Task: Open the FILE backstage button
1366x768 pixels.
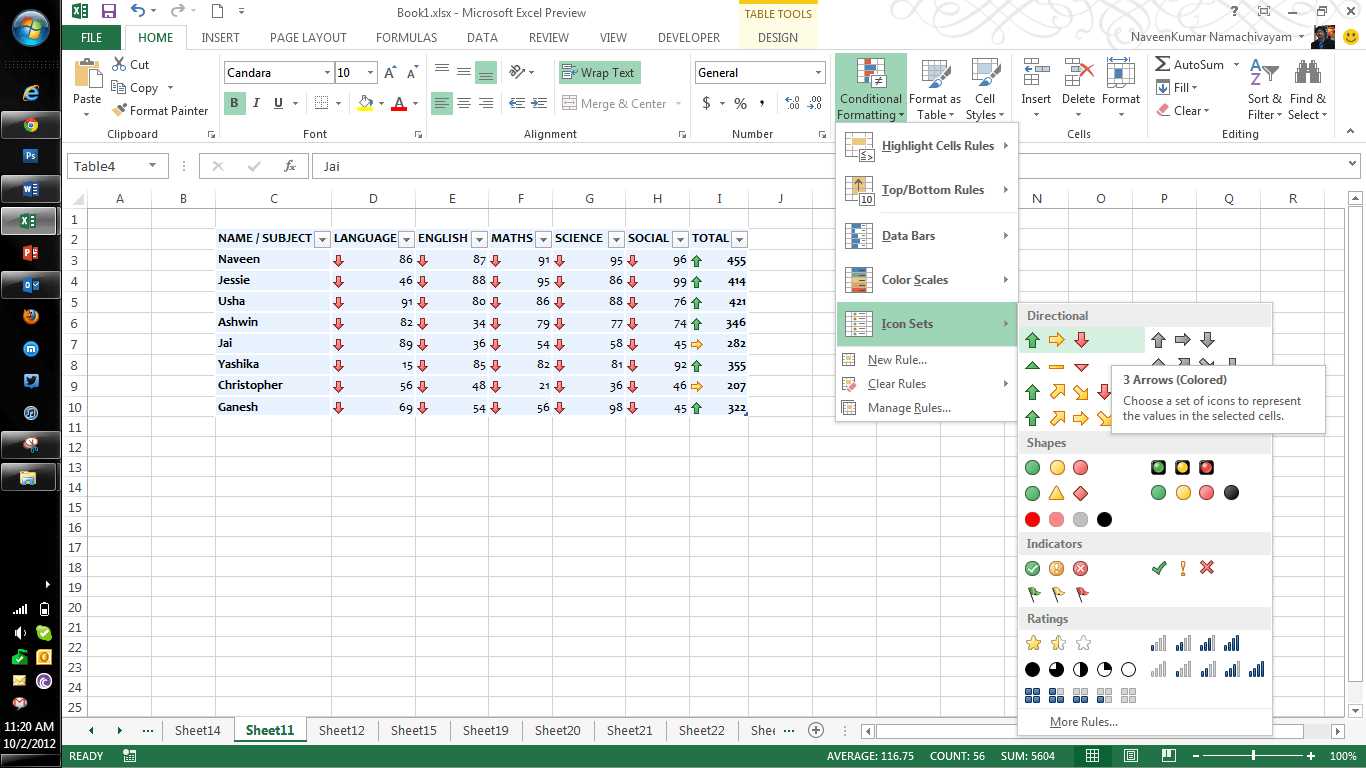Action: pyautogui.click(x=91, y=38)
